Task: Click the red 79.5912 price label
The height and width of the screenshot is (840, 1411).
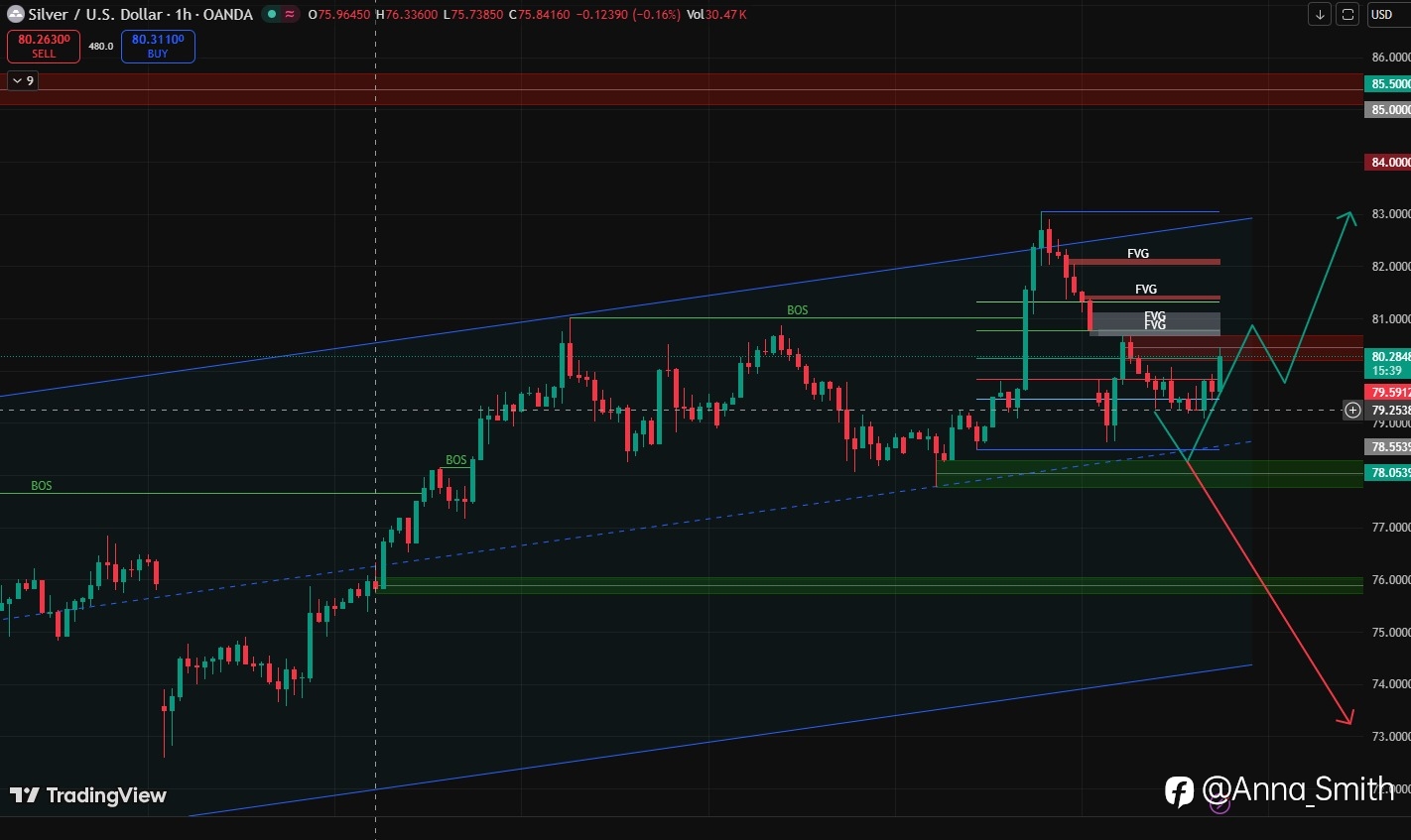Action: pyautogui.click(x=1388, y=393)
